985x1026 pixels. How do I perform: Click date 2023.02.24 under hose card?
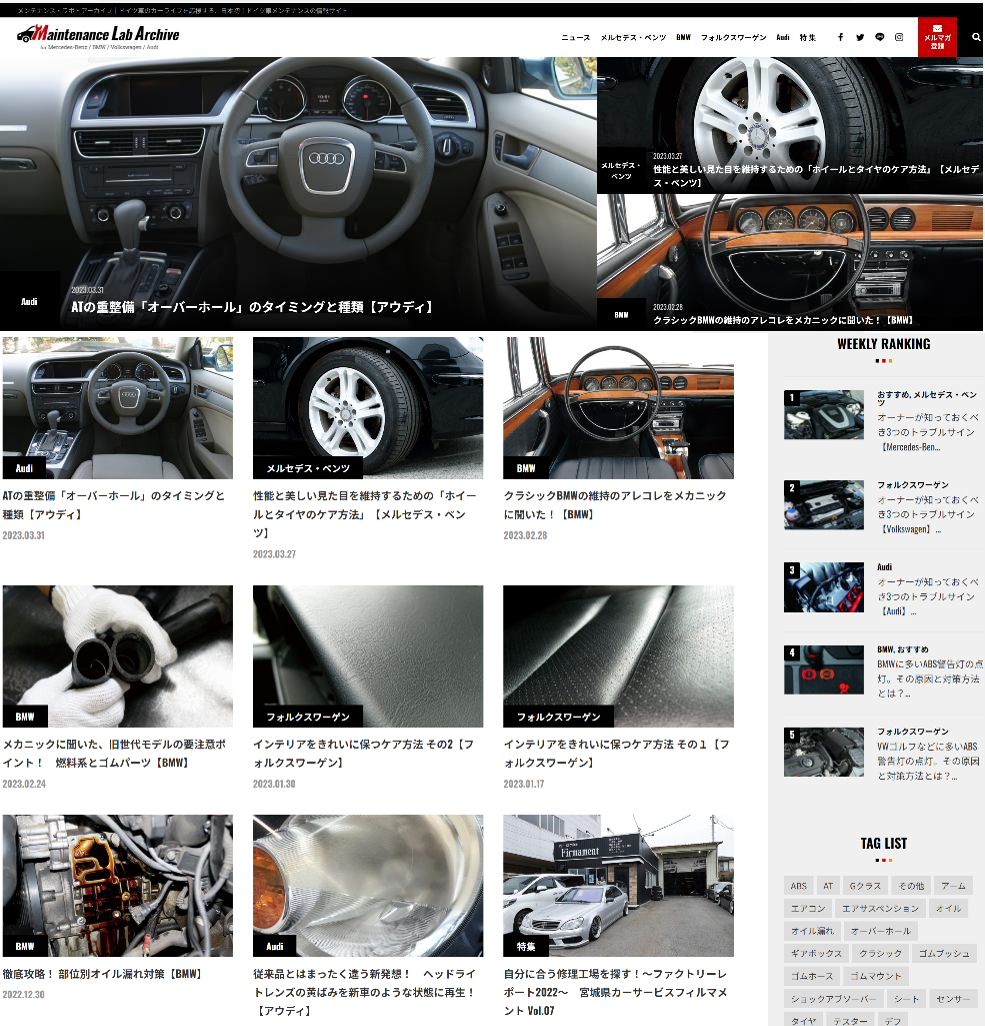pyautogui.click(x=24, y=784)
